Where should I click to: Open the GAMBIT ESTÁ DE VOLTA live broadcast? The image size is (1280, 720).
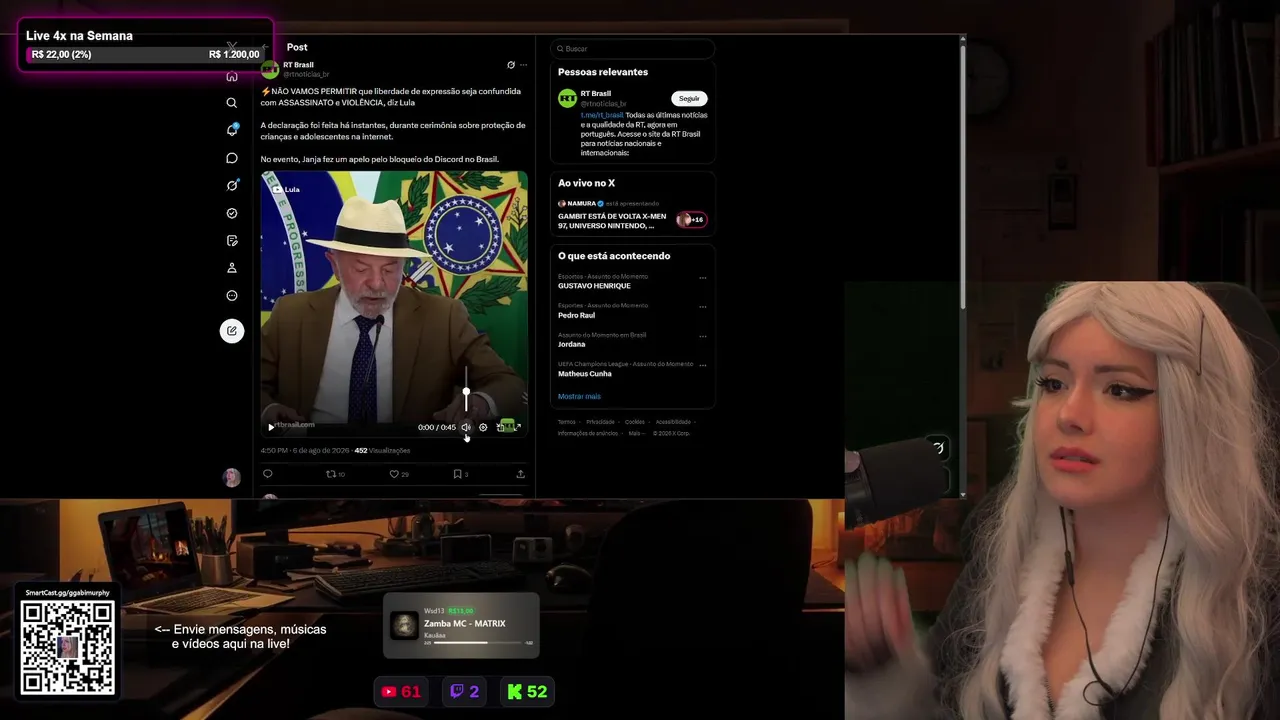click(612, 221)
